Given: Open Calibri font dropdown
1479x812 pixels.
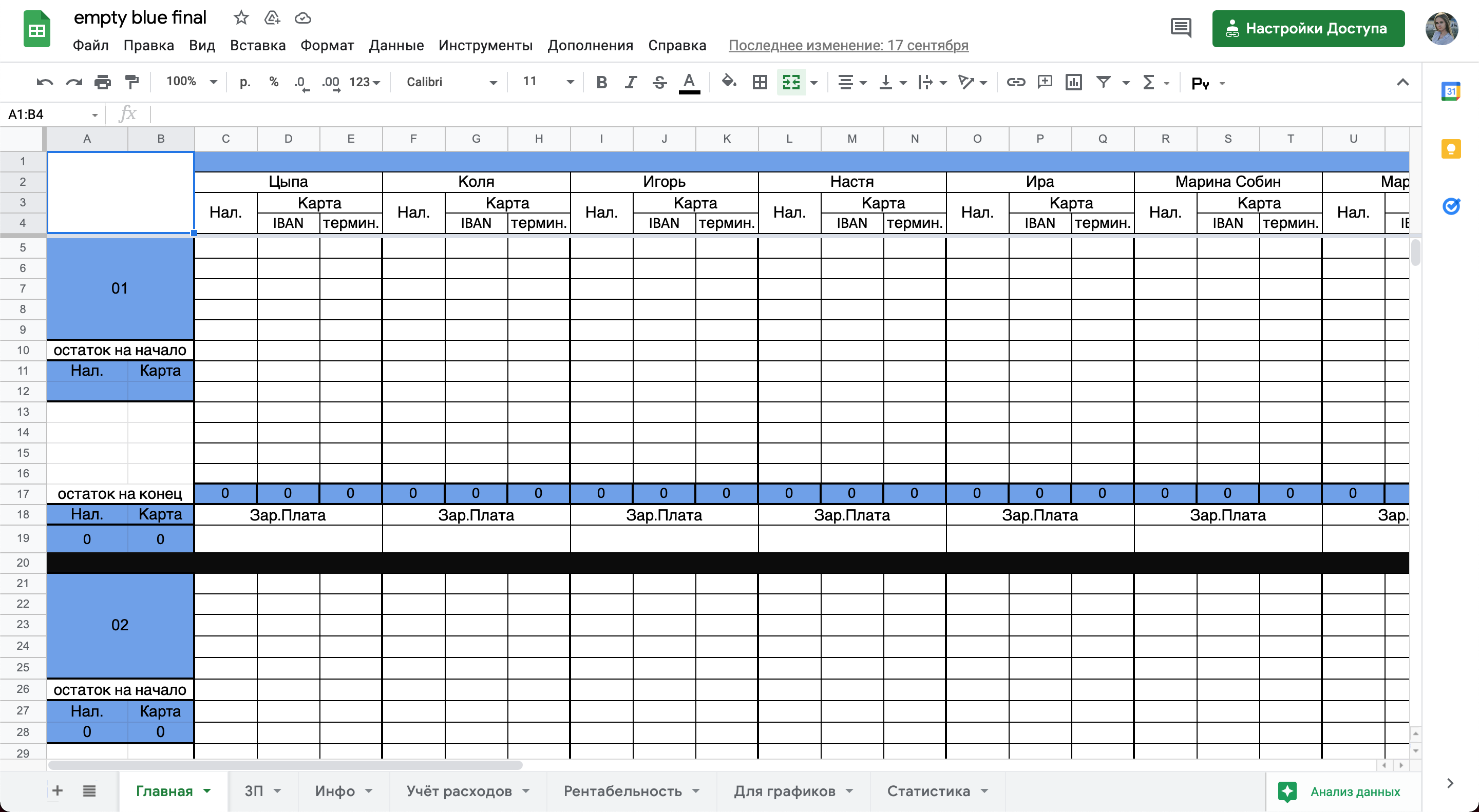Looking at the screenshot, I should (x=451, y=83).
